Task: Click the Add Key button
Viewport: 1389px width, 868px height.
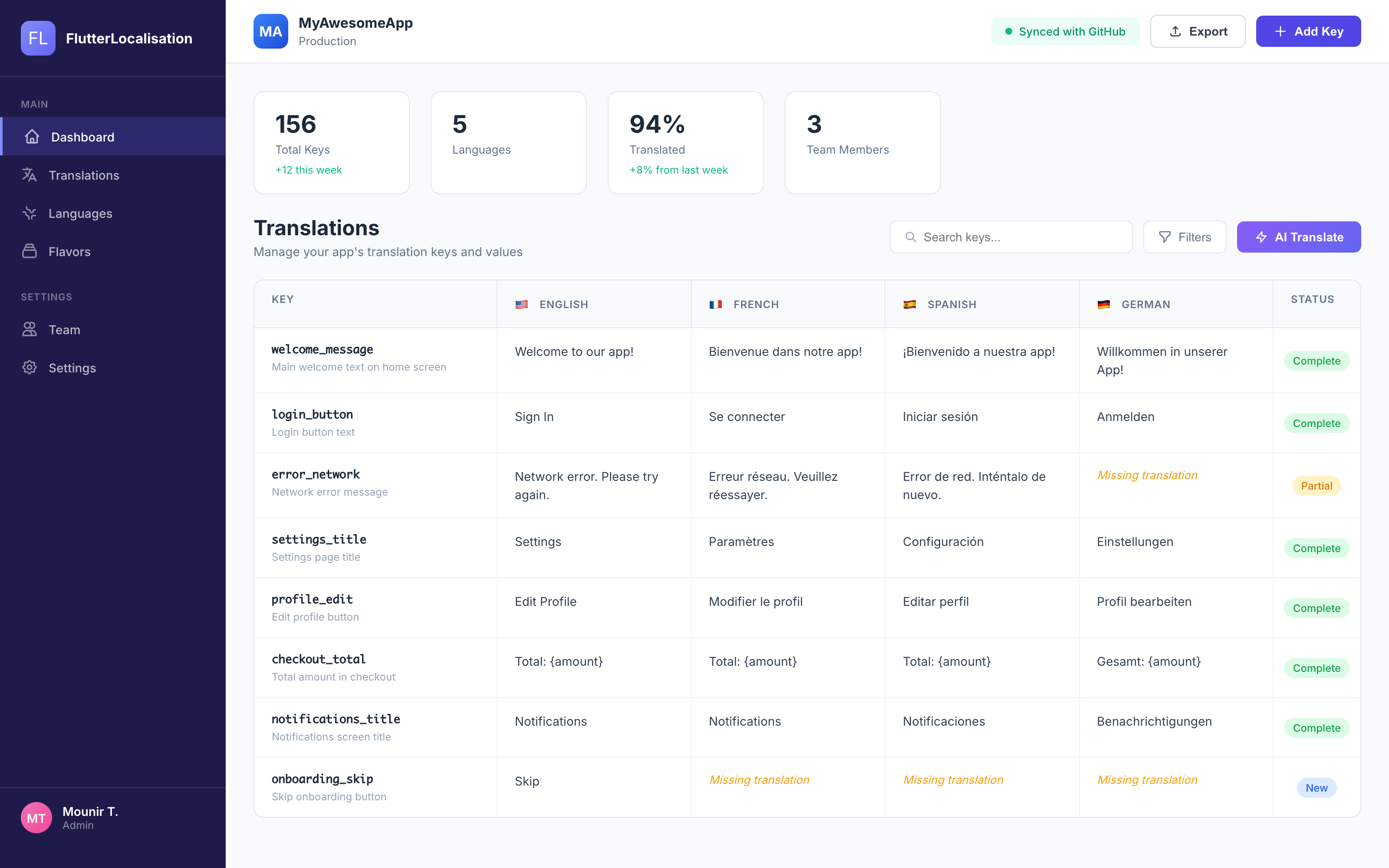Action: pyautogui.click(x=1308, y=31)
